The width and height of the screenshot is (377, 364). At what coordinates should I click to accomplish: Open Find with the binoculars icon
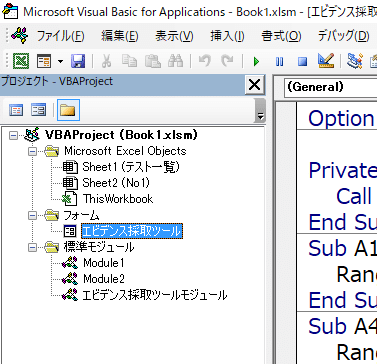176,61
